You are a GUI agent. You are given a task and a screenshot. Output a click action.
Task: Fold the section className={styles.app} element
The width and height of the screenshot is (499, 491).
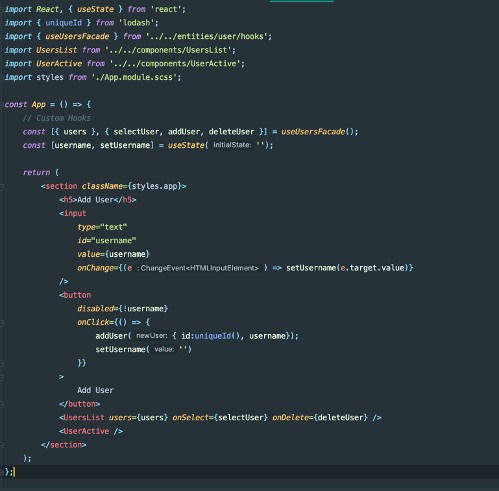[2, 186]
